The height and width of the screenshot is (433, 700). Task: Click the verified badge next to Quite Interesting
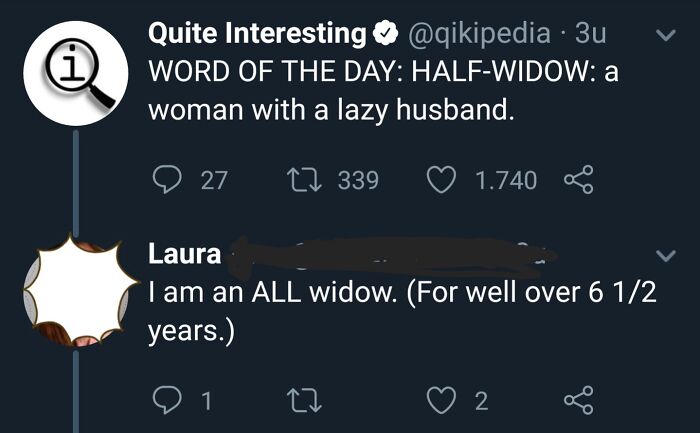[x=383, y=34]
